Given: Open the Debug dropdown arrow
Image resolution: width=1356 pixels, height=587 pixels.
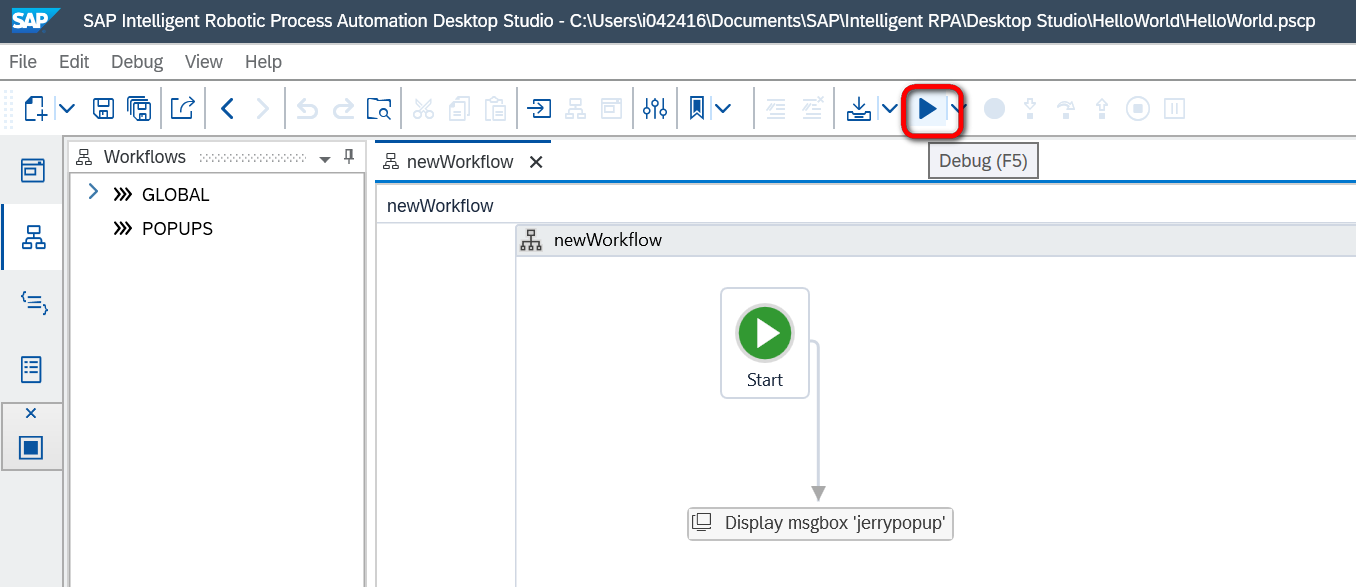Looking at the screenshot, I should click(x=958, y=108).
